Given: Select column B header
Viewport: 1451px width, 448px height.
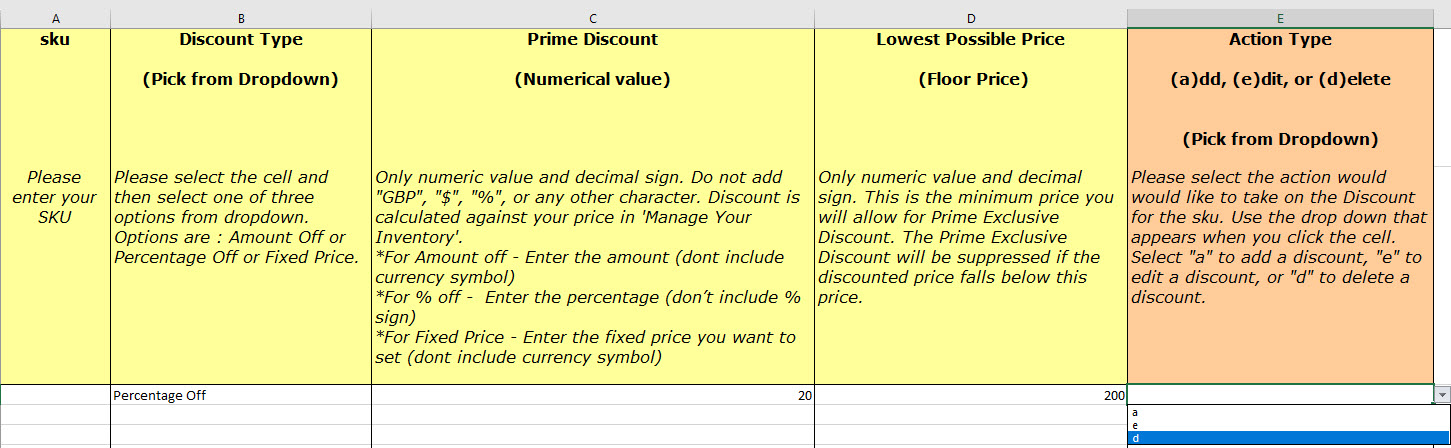Looking at the screenshot, I should point(241,18).
